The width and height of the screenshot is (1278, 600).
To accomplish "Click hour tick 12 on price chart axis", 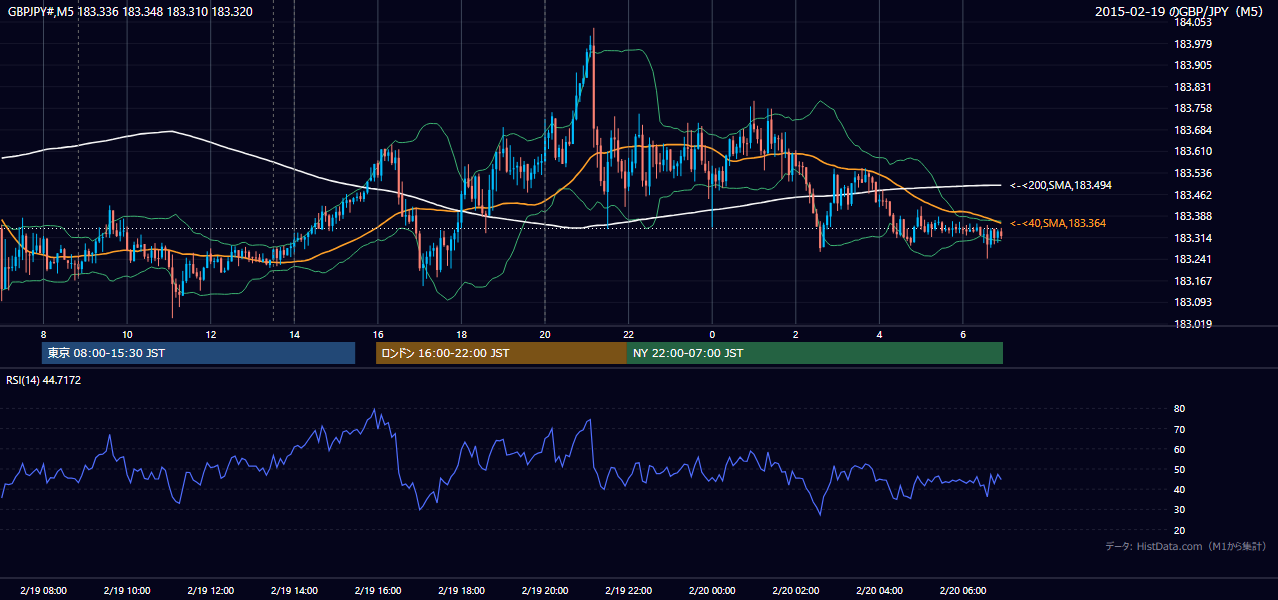I will tap(210, 333).
